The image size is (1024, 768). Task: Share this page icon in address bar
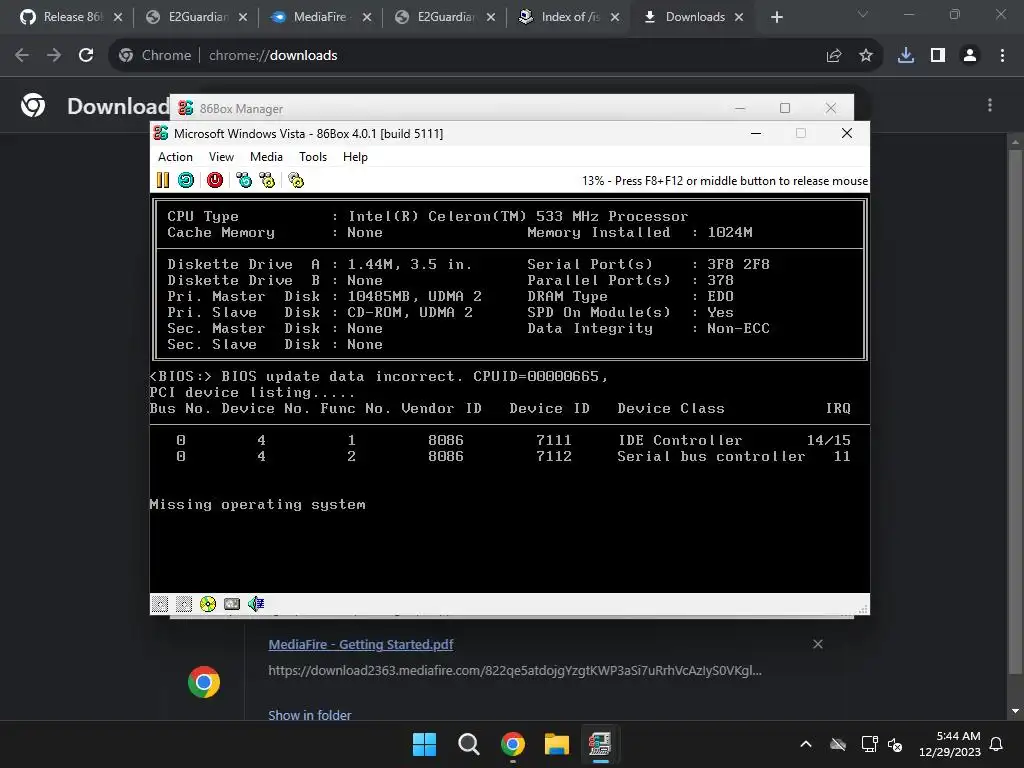834,56
